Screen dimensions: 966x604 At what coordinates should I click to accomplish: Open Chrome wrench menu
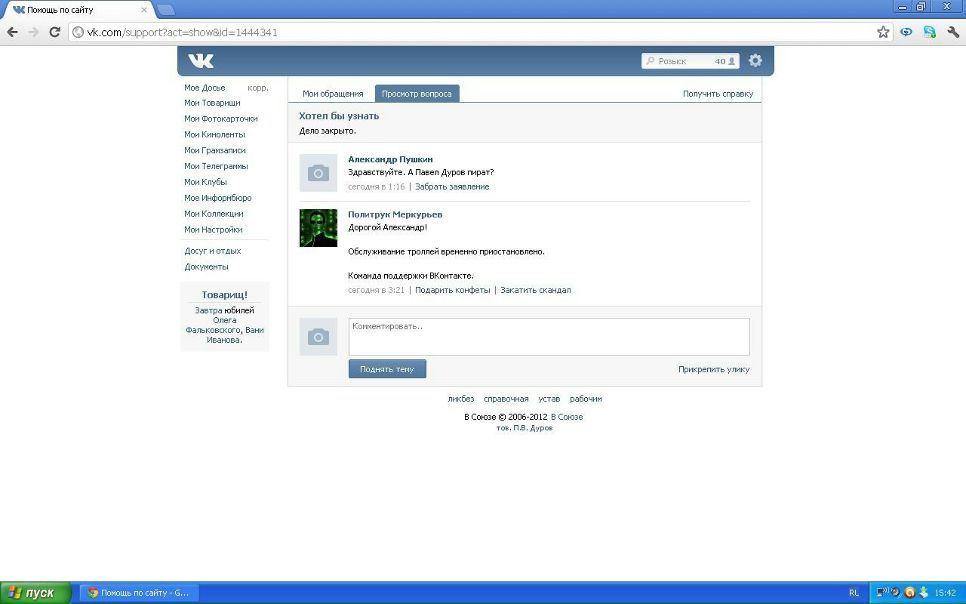click(x=953, y=32)
